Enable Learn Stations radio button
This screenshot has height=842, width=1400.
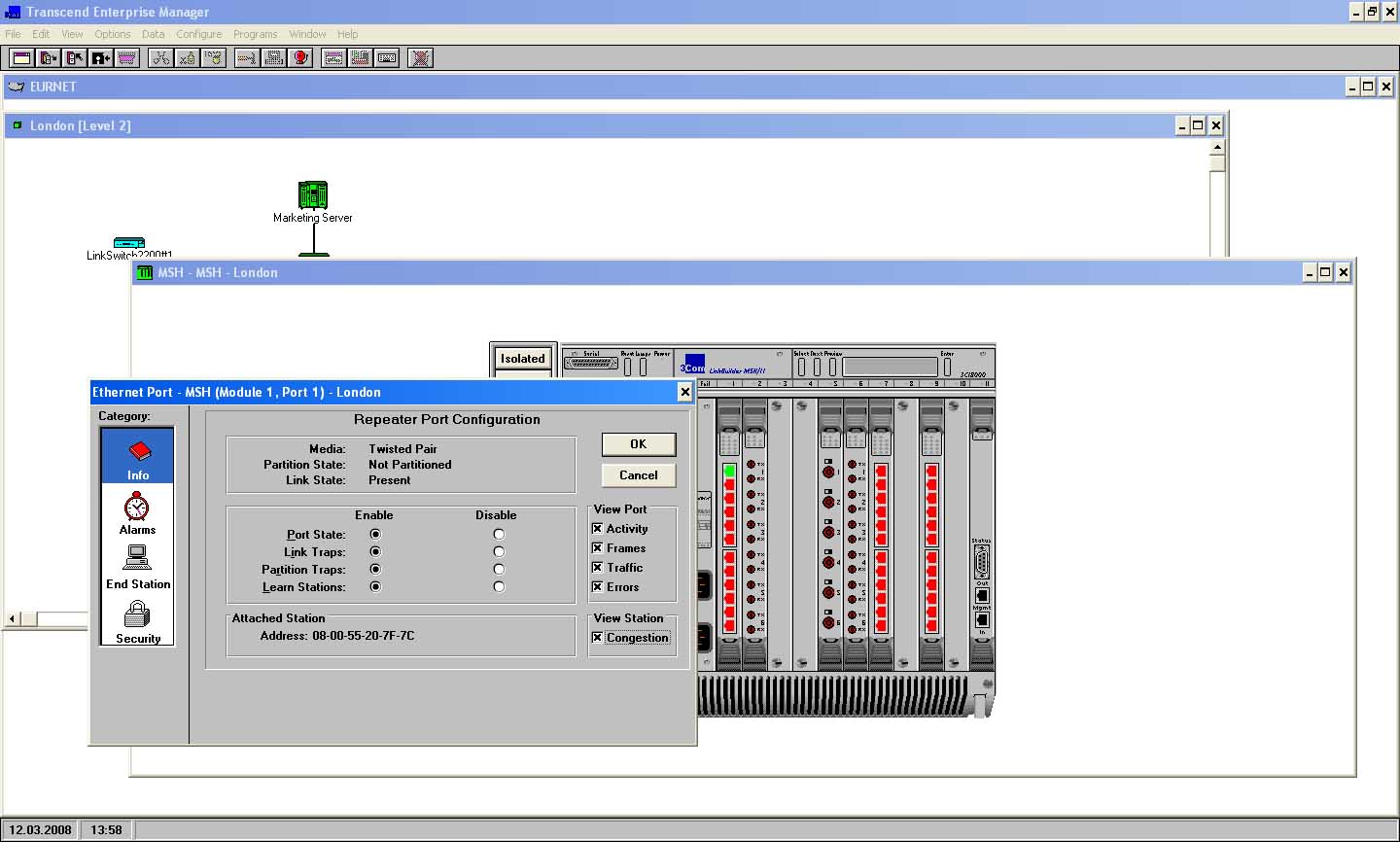coord(375,586)
